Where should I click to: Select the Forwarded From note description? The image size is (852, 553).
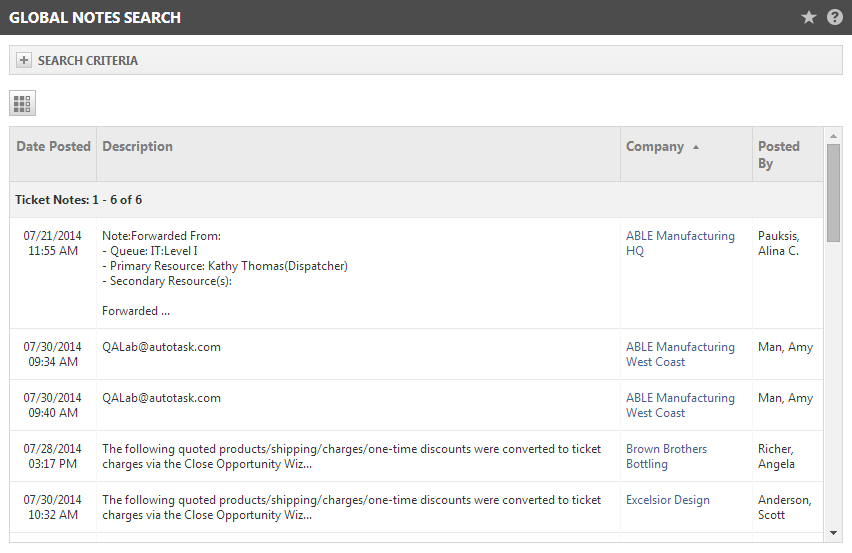click(x=225, y=273)
